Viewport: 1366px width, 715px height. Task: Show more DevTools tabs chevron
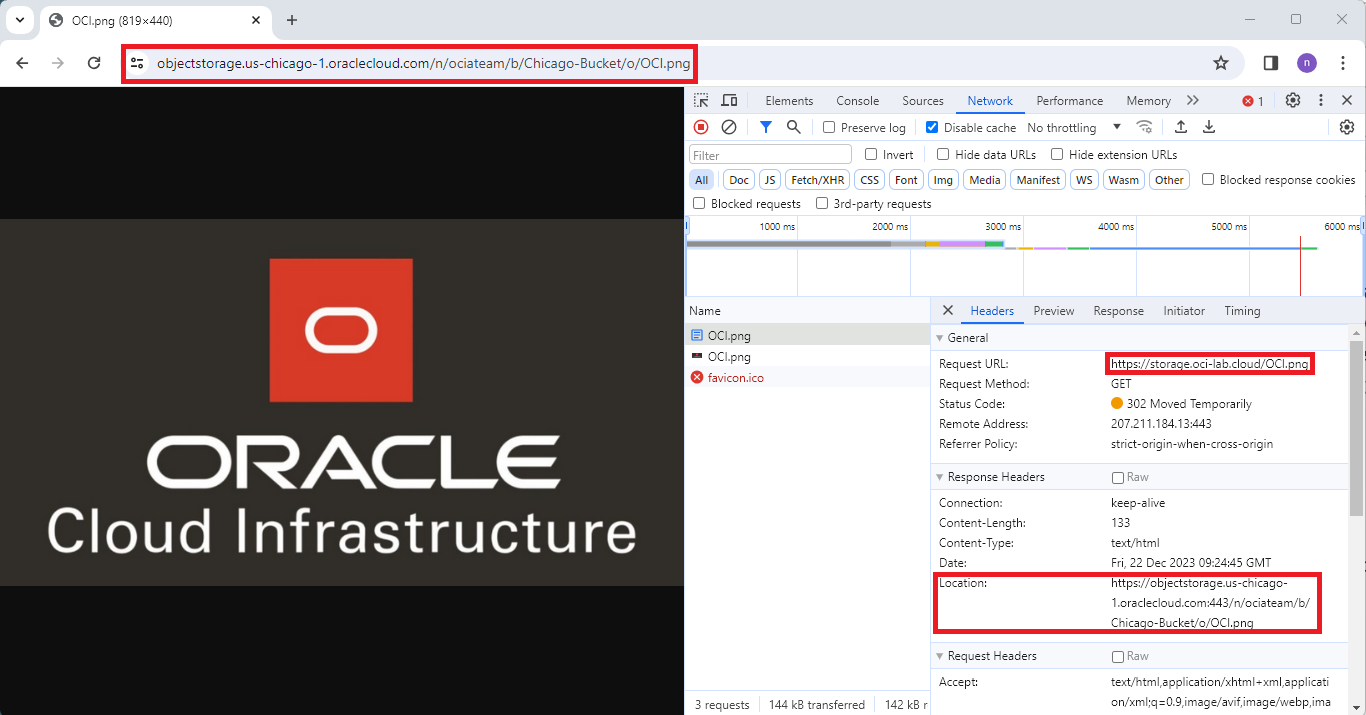click(1192, 100)
